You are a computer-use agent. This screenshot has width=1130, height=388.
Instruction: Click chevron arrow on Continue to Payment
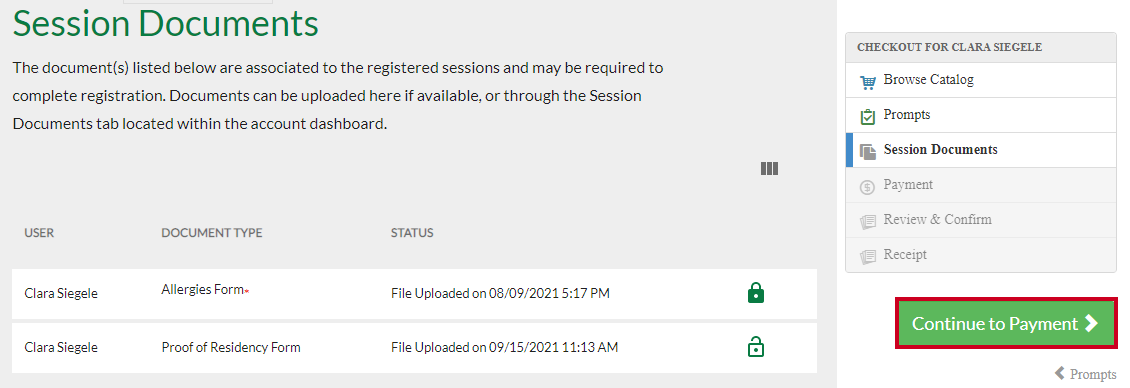click(1091, 323)
